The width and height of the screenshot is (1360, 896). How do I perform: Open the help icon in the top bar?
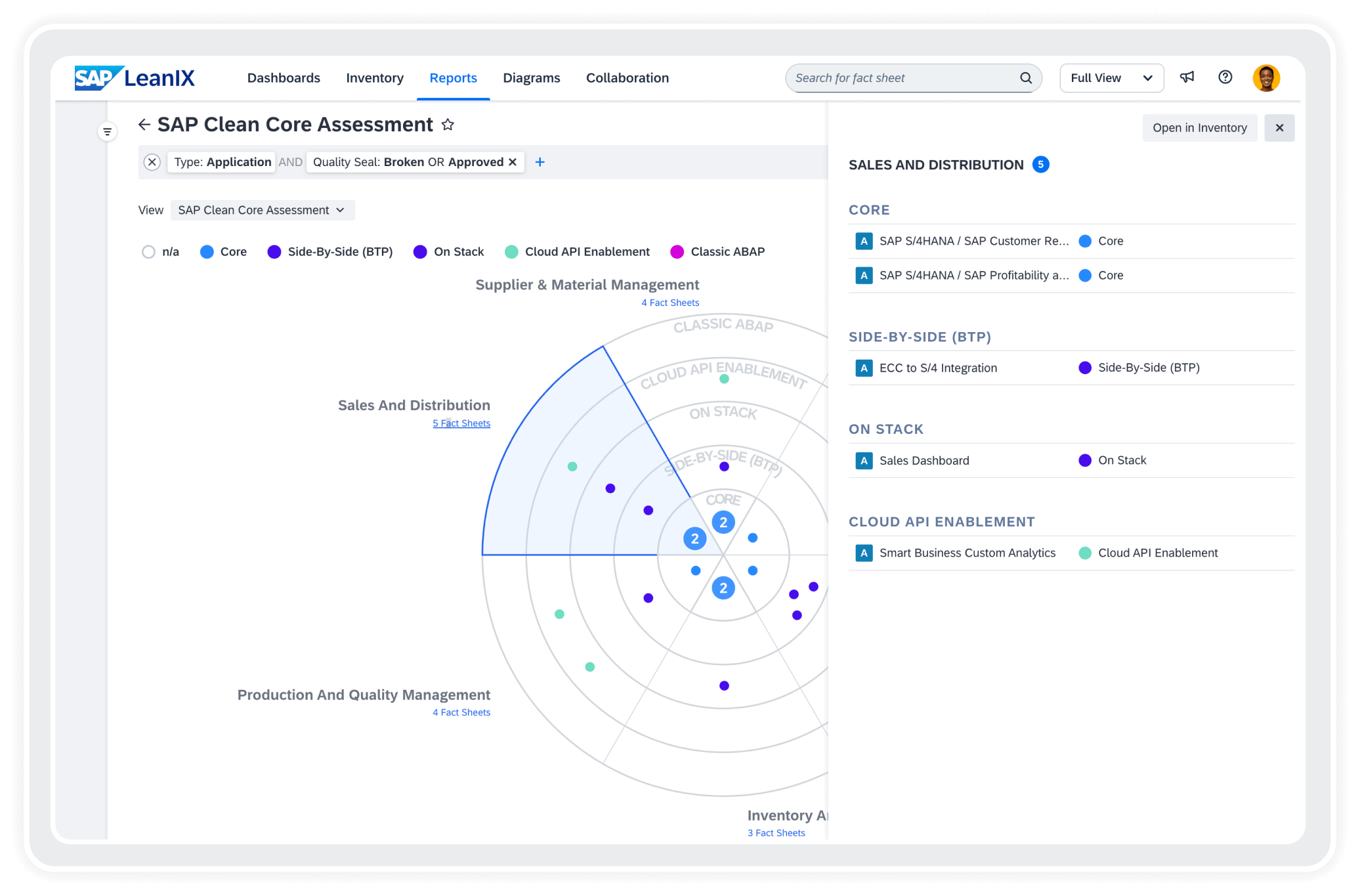click(x=1225, y=77)
